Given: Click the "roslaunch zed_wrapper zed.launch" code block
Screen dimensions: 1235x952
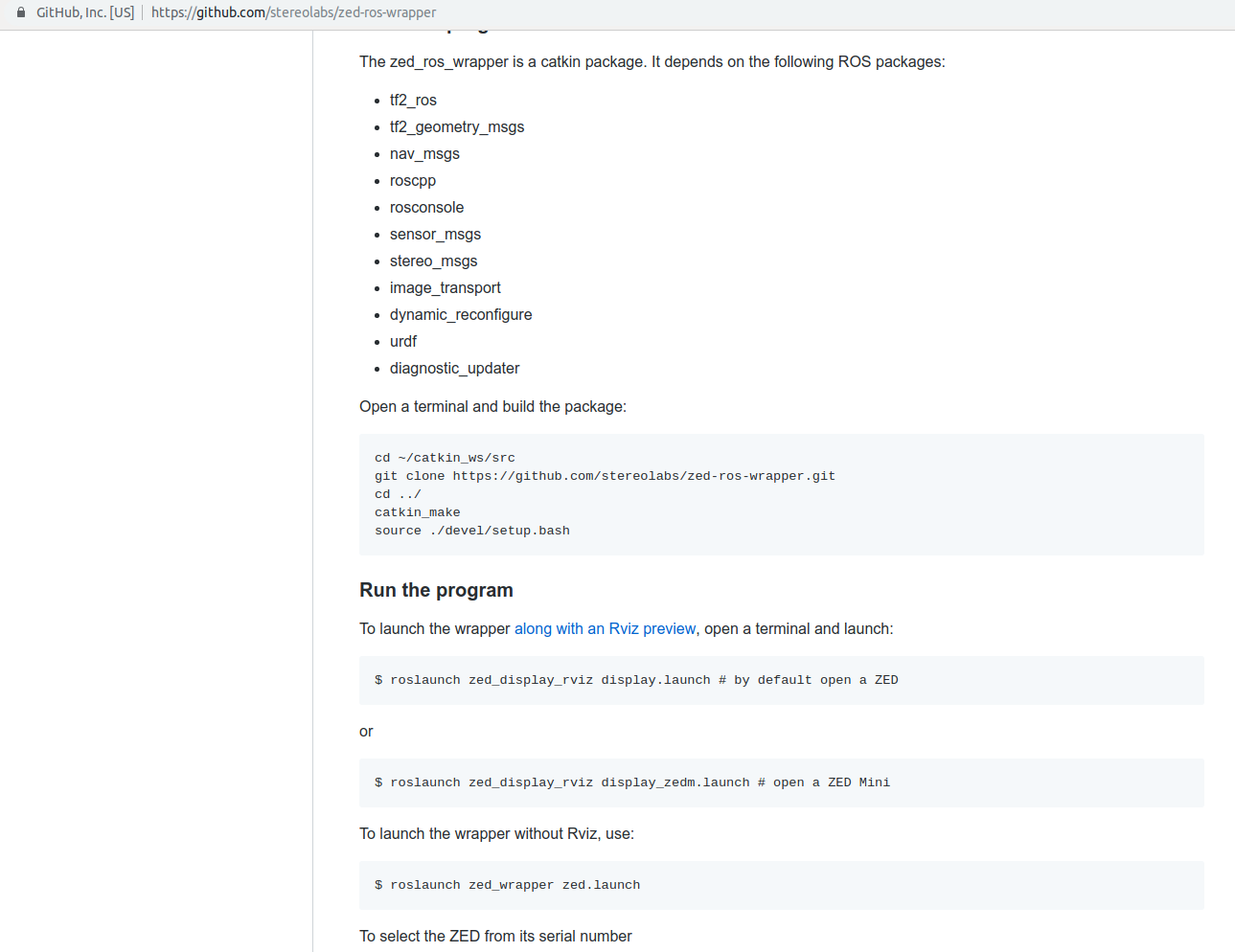Looking at the screenshot, I should [x=507, y=885].
